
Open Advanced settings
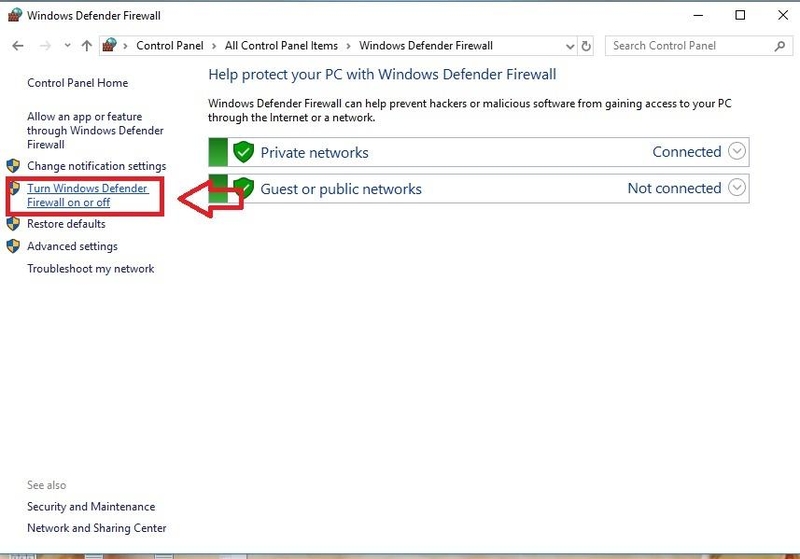[72, 246]
